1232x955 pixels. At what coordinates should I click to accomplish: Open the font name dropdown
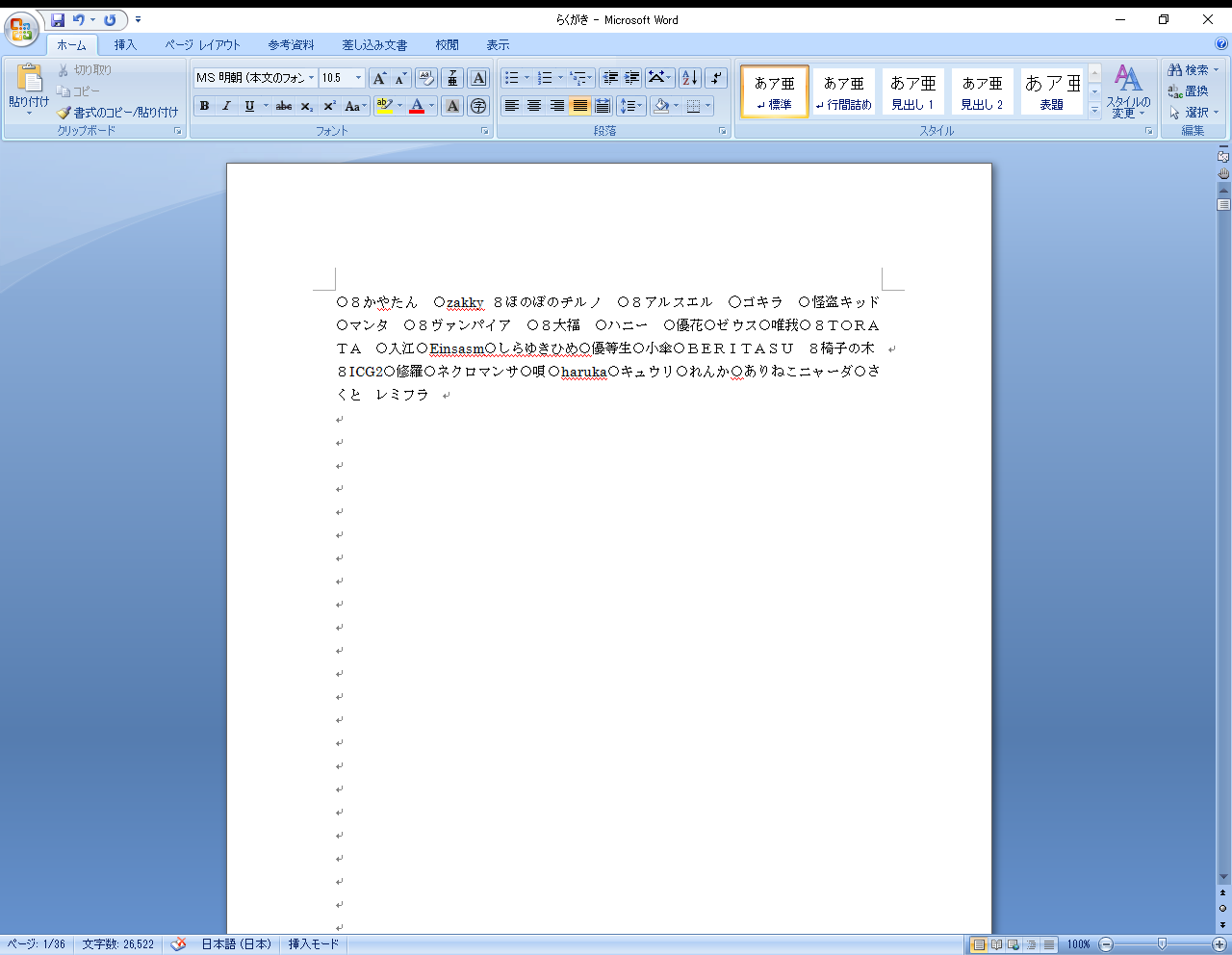tap(311, 78)
